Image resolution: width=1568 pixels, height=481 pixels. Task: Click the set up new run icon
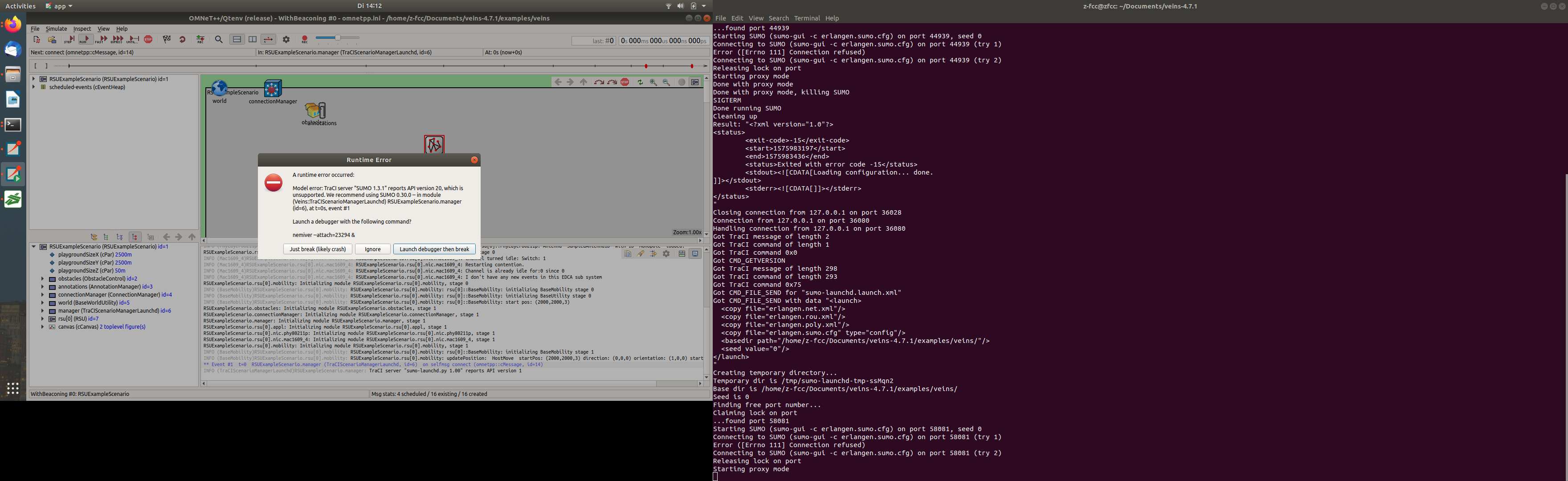click(x=37, y=40)
